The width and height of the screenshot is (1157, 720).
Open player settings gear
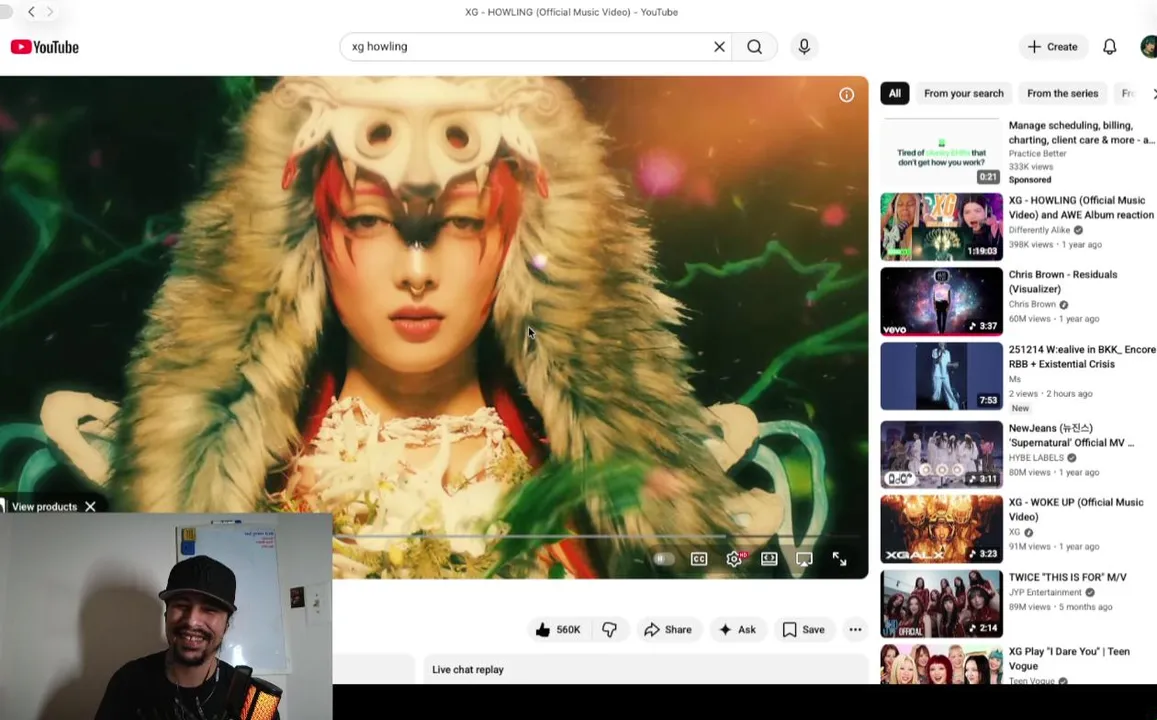click(734, 558)
